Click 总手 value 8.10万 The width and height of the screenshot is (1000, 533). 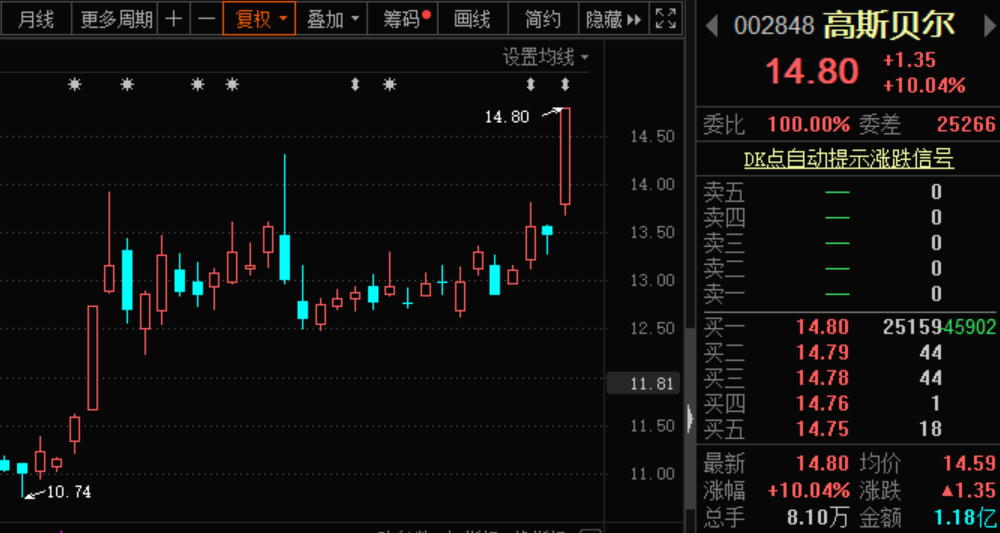[x=818, y=517]
